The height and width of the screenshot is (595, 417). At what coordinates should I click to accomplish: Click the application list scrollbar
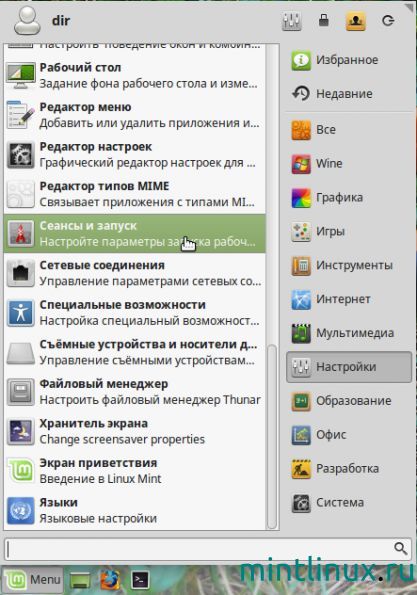272,436
